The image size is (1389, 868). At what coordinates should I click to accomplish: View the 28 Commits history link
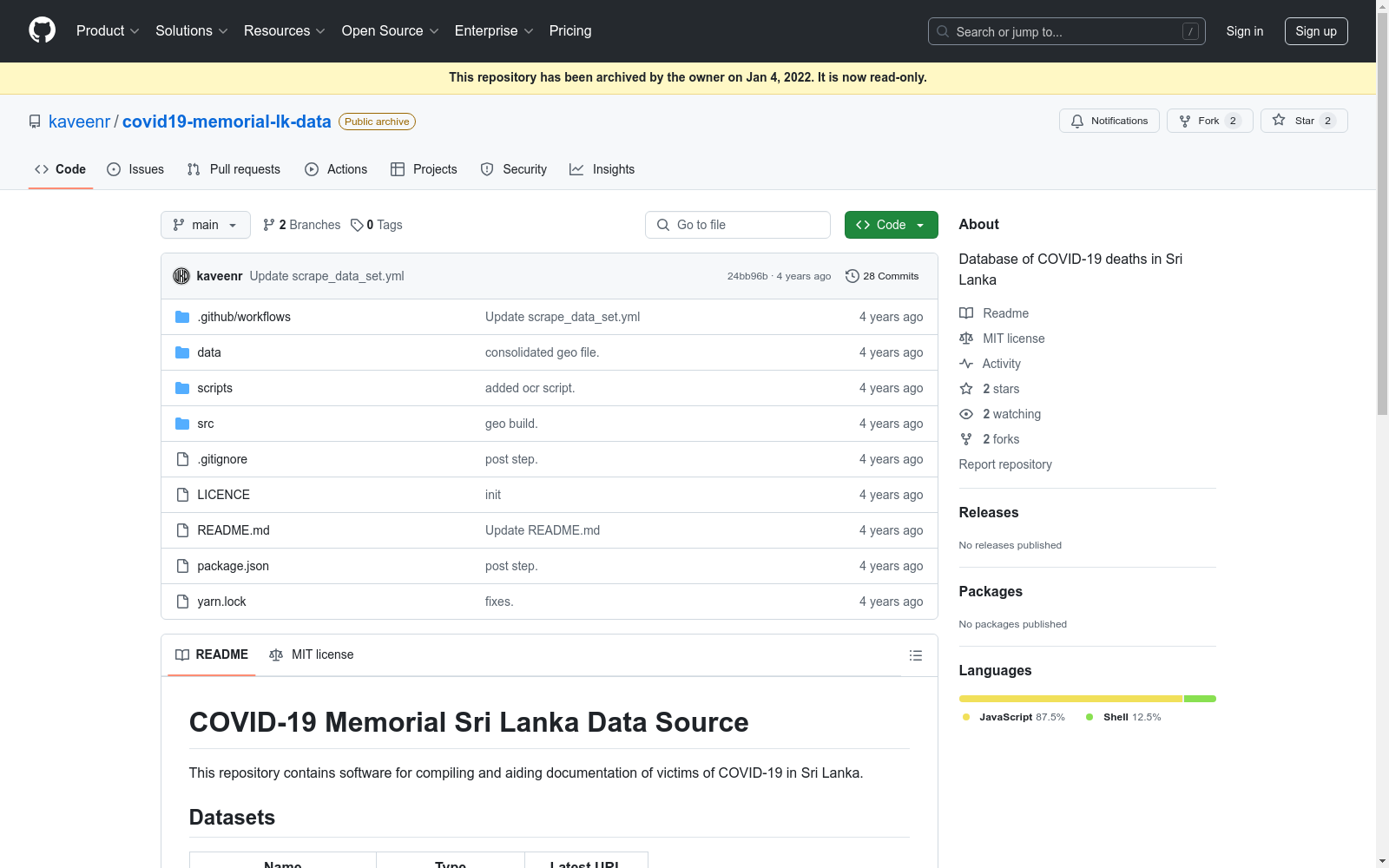tap(882, 276)
